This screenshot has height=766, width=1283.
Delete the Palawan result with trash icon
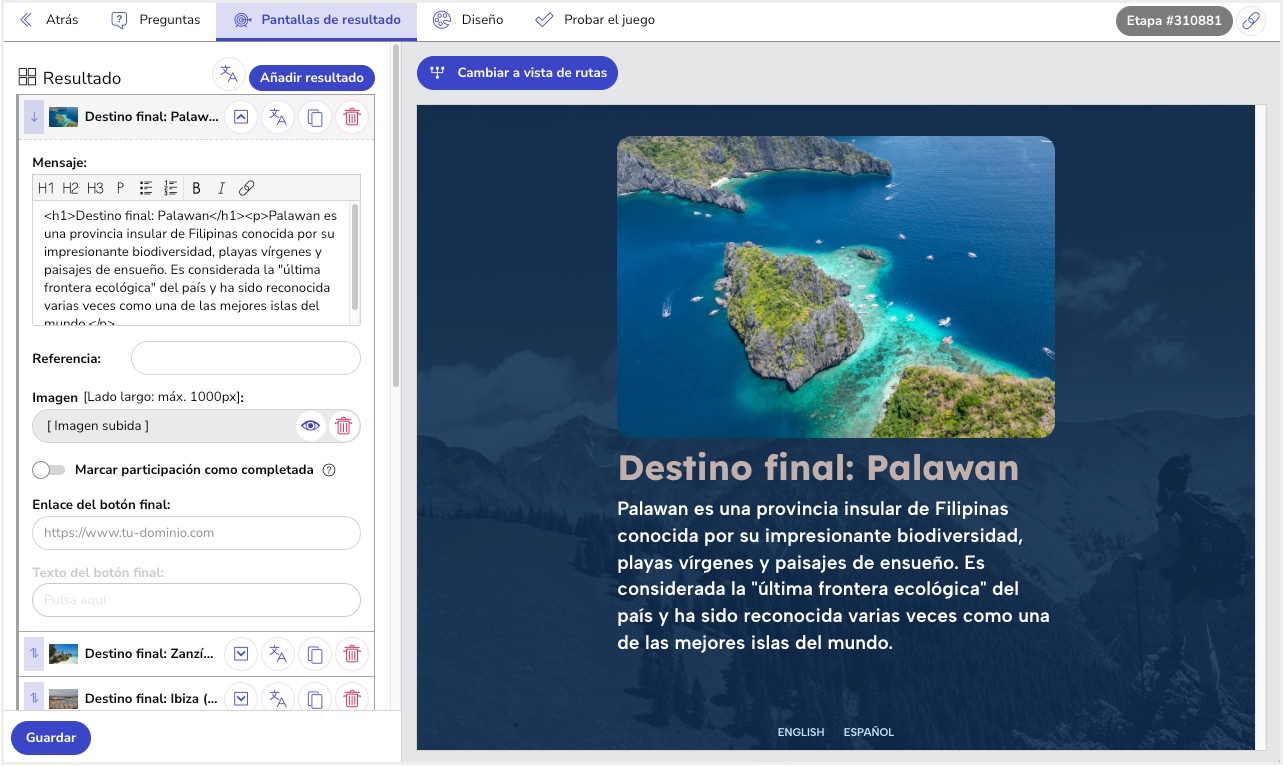(x=352, y=118)
